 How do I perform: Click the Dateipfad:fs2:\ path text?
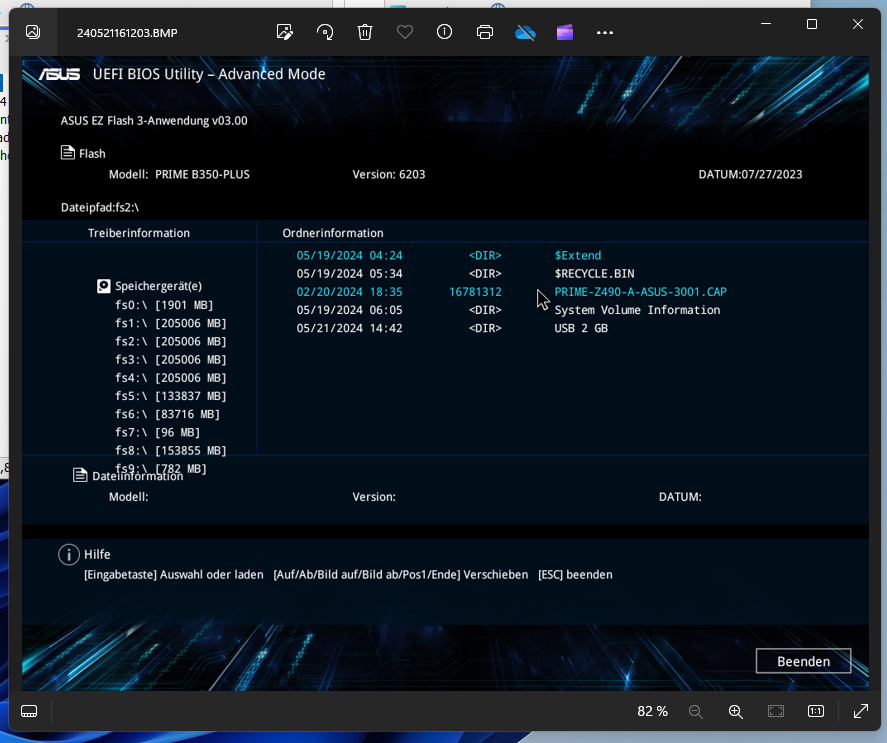pyautogui.click(x=100, y=207)
